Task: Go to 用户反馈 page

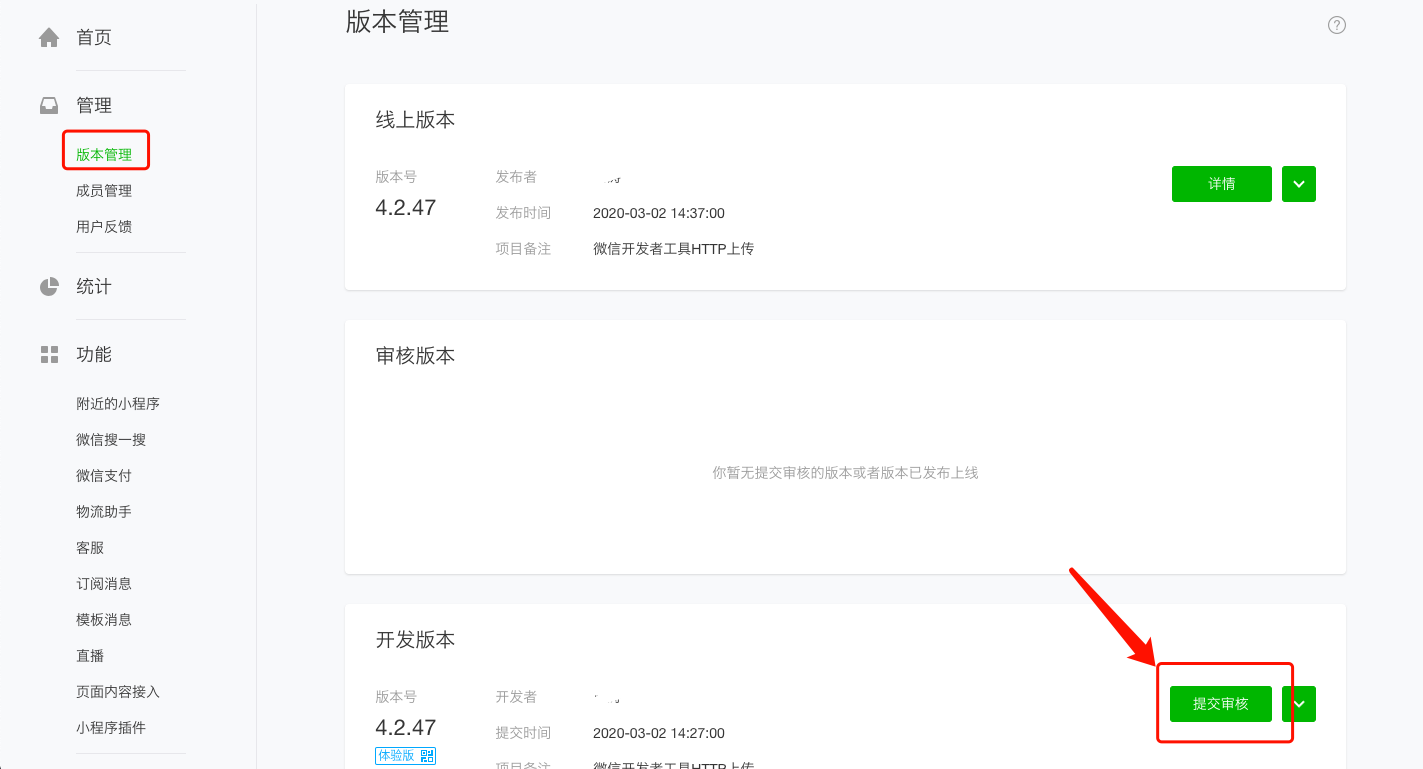Action: (x=104, y=227)
